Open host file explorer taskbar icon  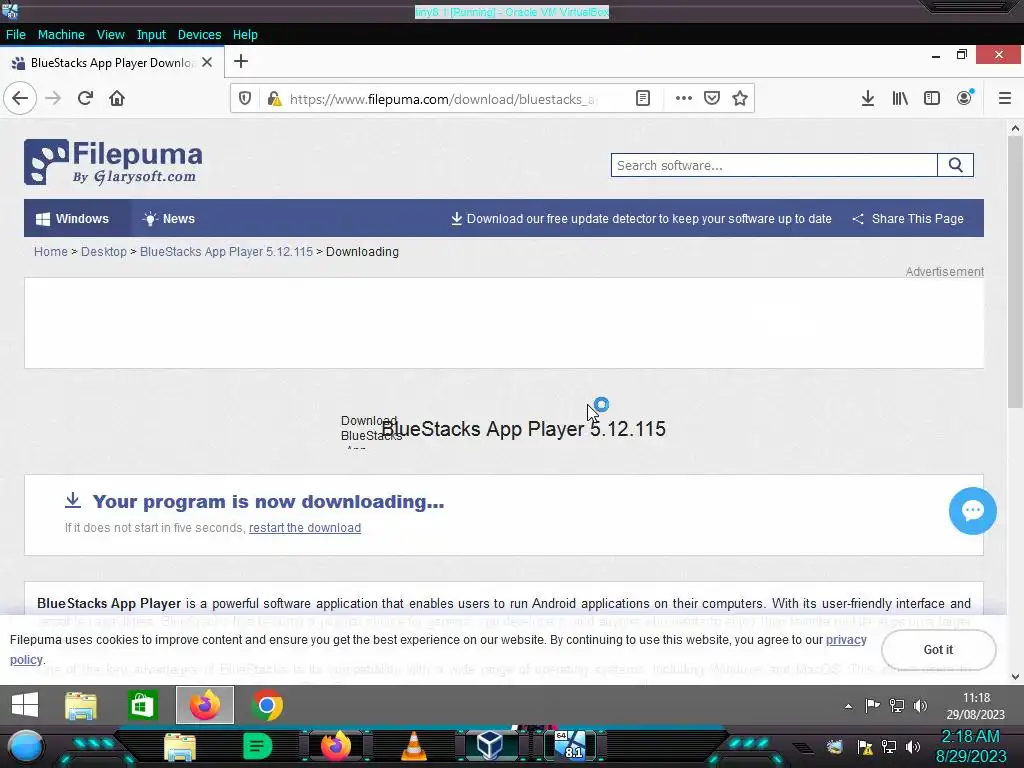[x=180, y=747]
